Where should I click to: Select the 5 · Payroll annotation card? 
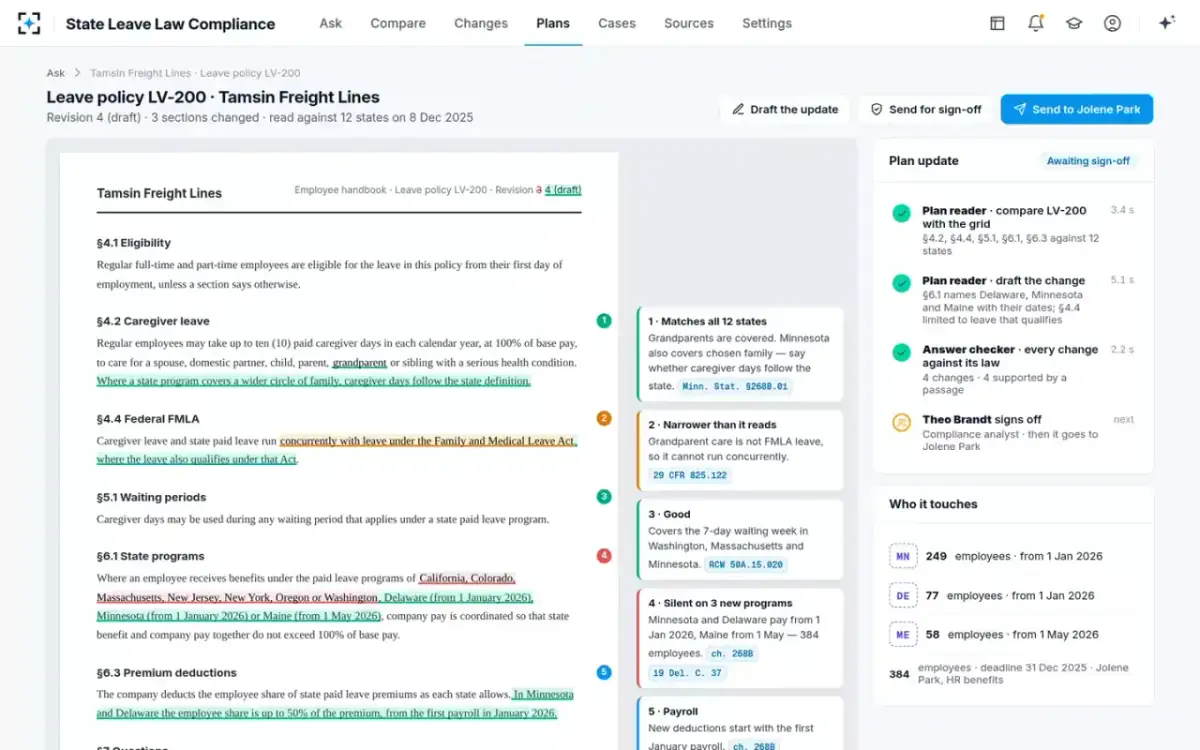[740, 724]
